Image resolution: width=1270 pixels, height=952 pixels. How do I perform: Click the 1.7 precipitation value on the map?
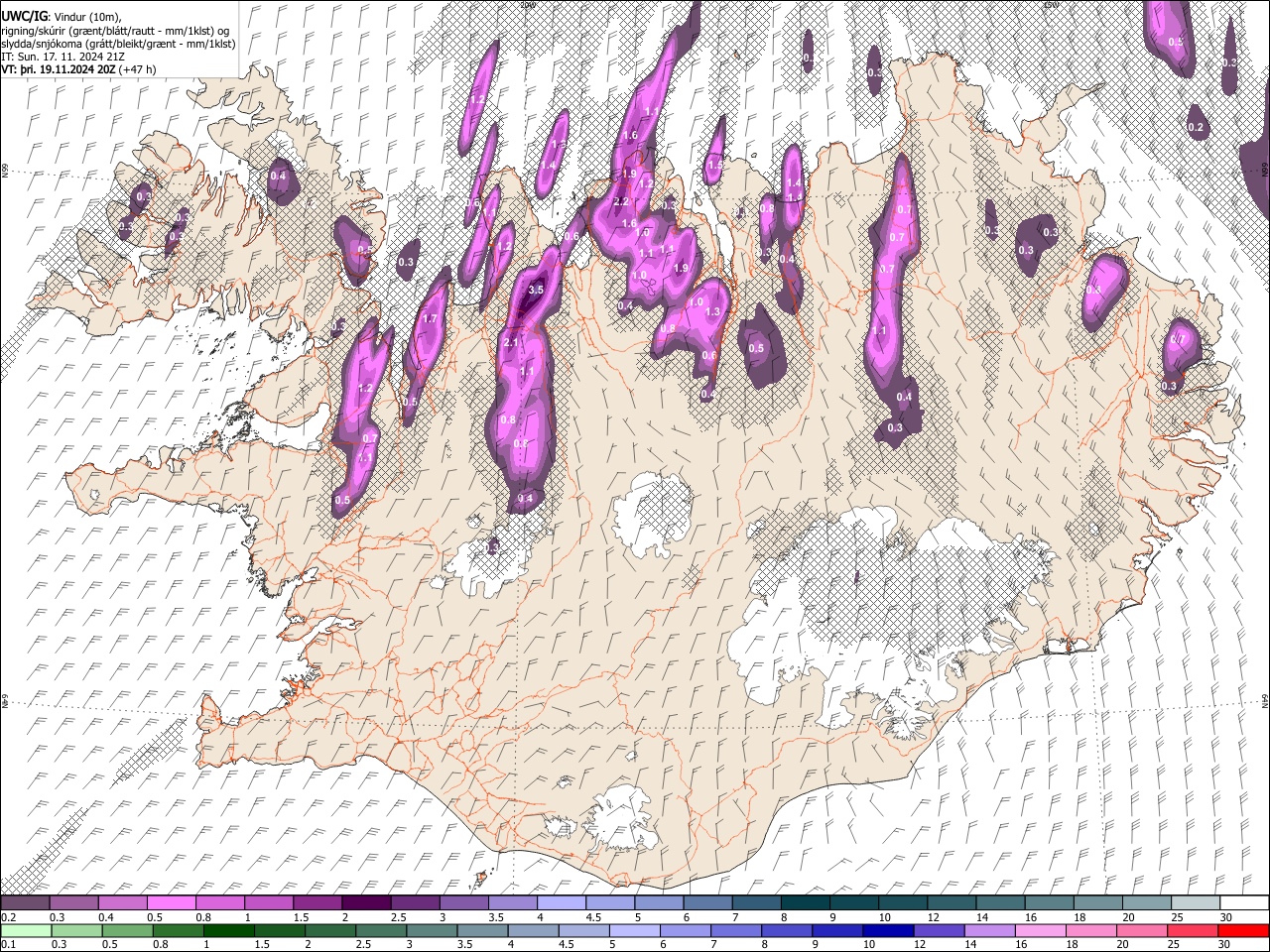(x=430, y=318)
